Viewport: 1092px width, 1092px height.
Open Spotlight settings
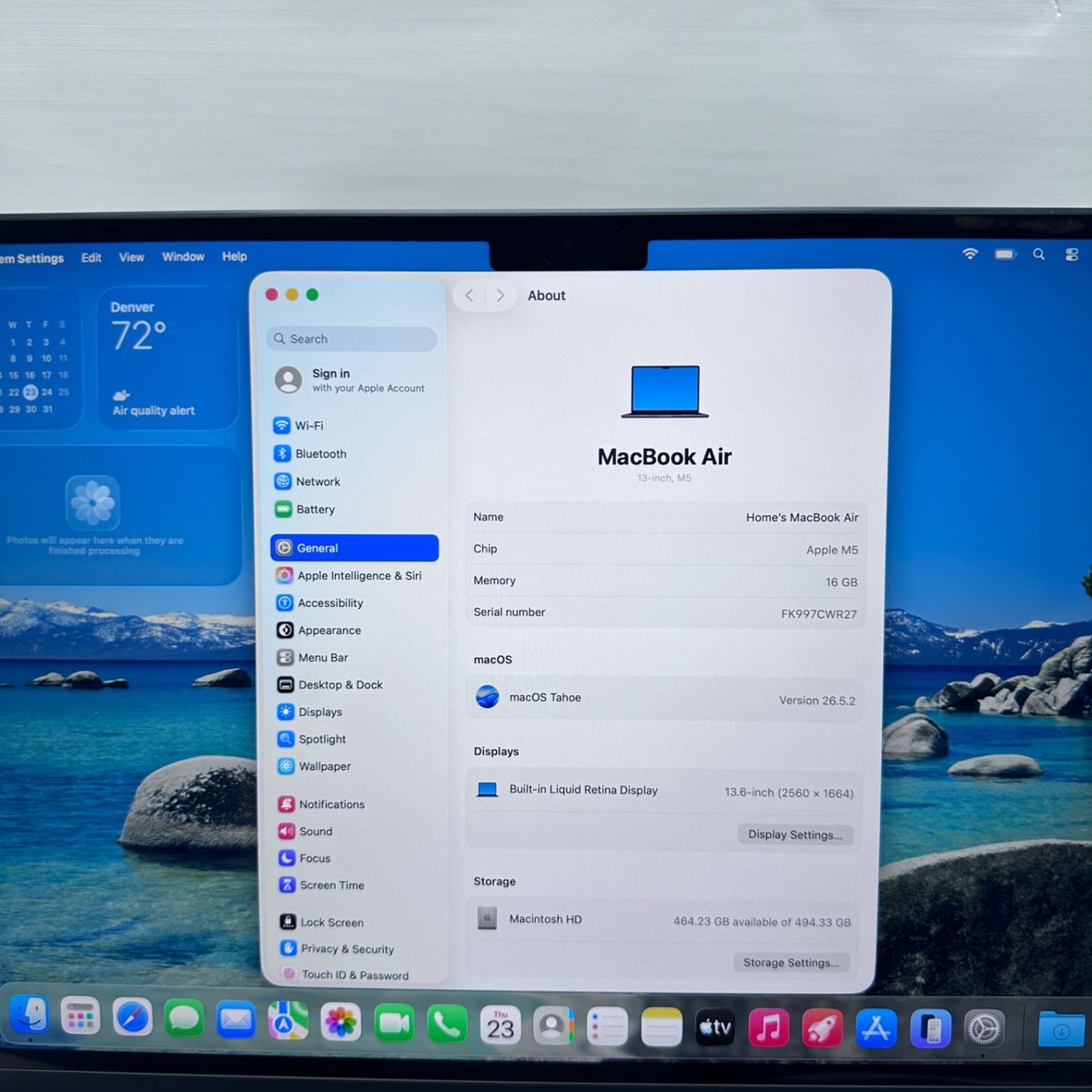(x=354, y=739)
